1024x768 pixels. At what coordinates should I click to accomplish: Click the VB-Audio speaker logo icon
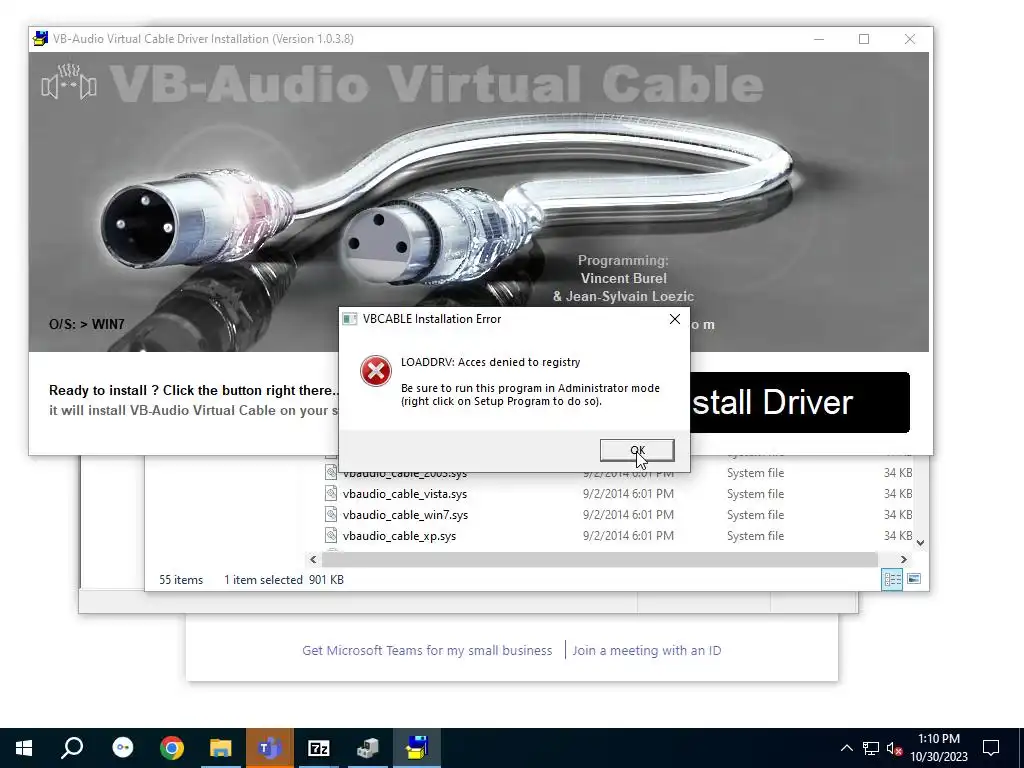[x=69, y=83]
